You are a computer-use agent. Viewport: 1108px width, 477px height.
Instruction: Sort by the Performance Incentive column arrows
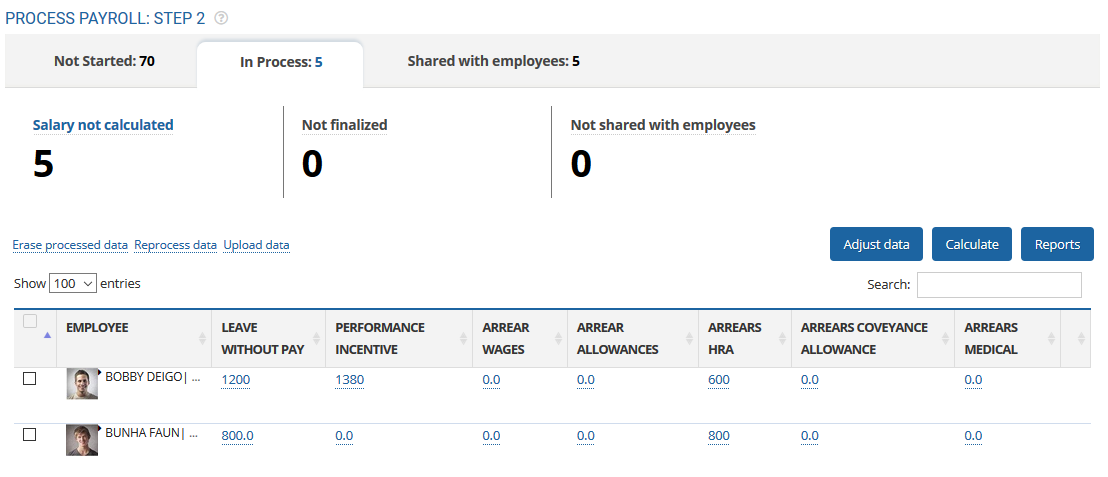[462, 339]
